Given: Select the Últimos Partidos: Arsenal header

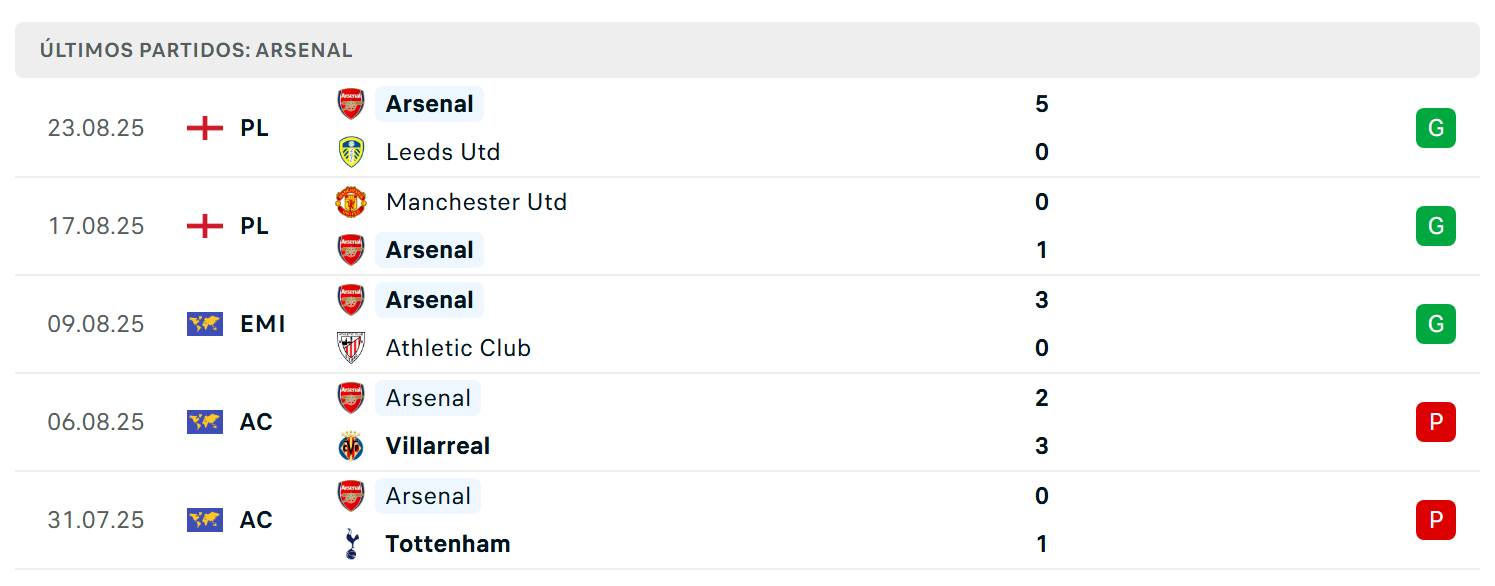Looking at the screenshot, I should pyautogui.click(x=196, y=50).
